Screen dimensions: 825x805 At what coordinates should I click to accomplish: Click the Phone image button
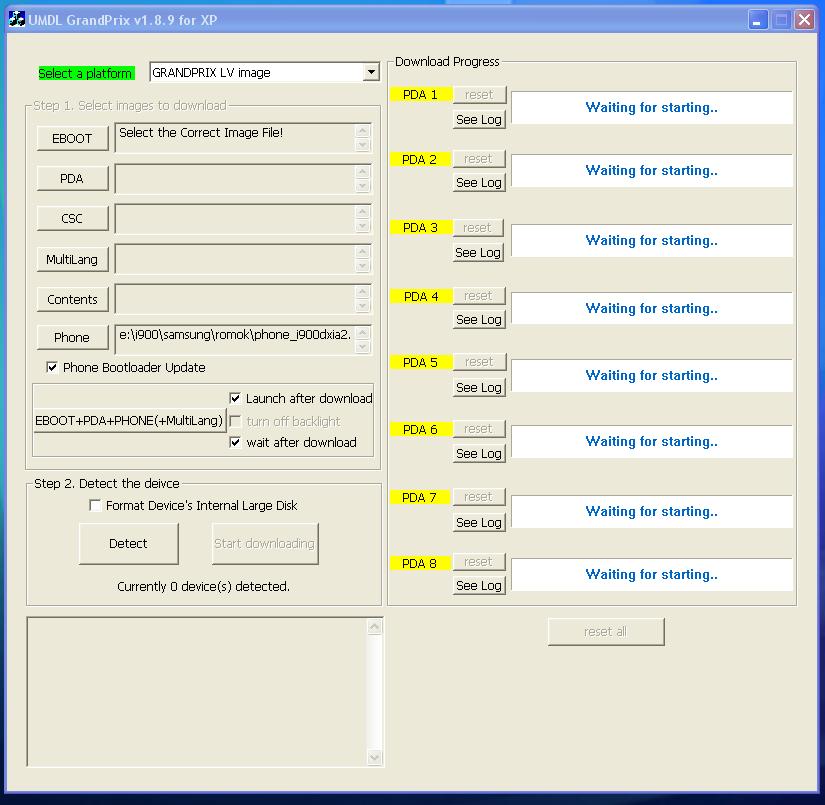click(x=72, y=337)
